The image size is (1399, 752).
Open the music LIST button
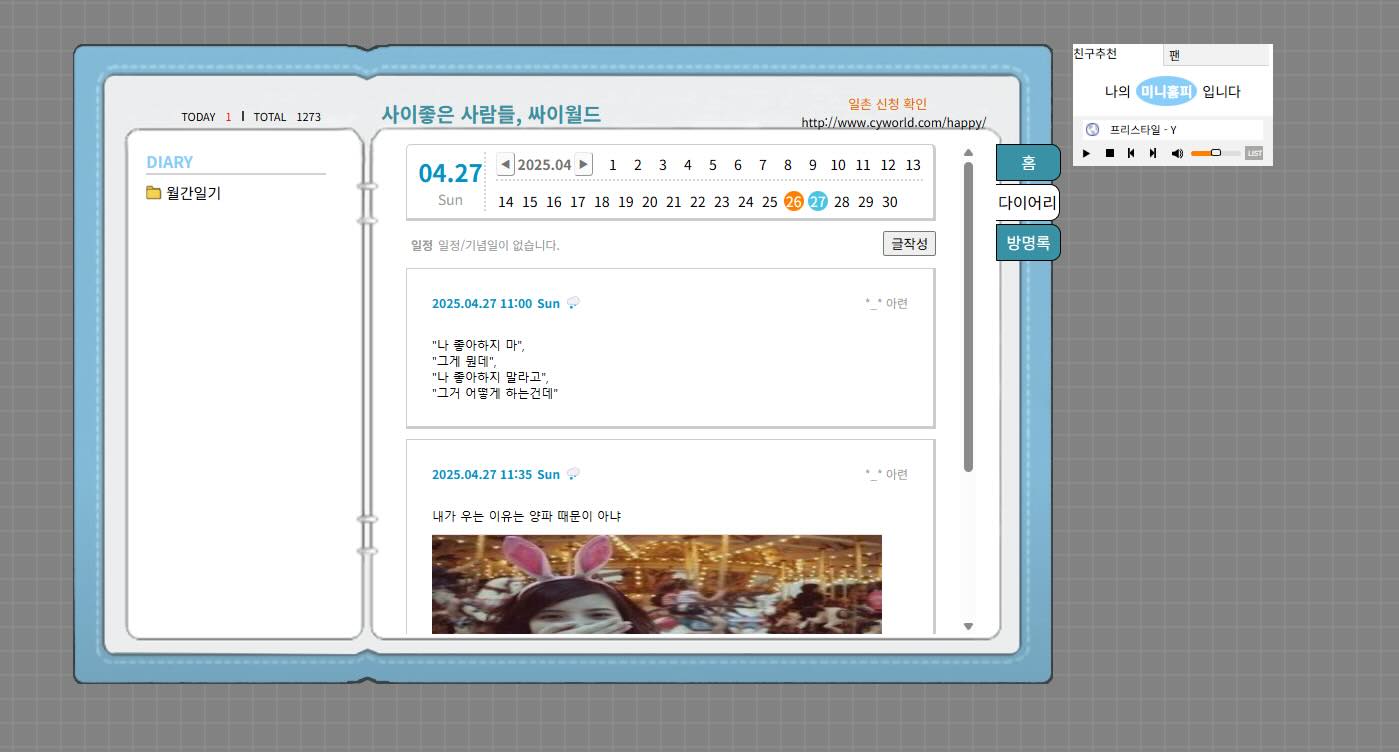[1254, 153]
